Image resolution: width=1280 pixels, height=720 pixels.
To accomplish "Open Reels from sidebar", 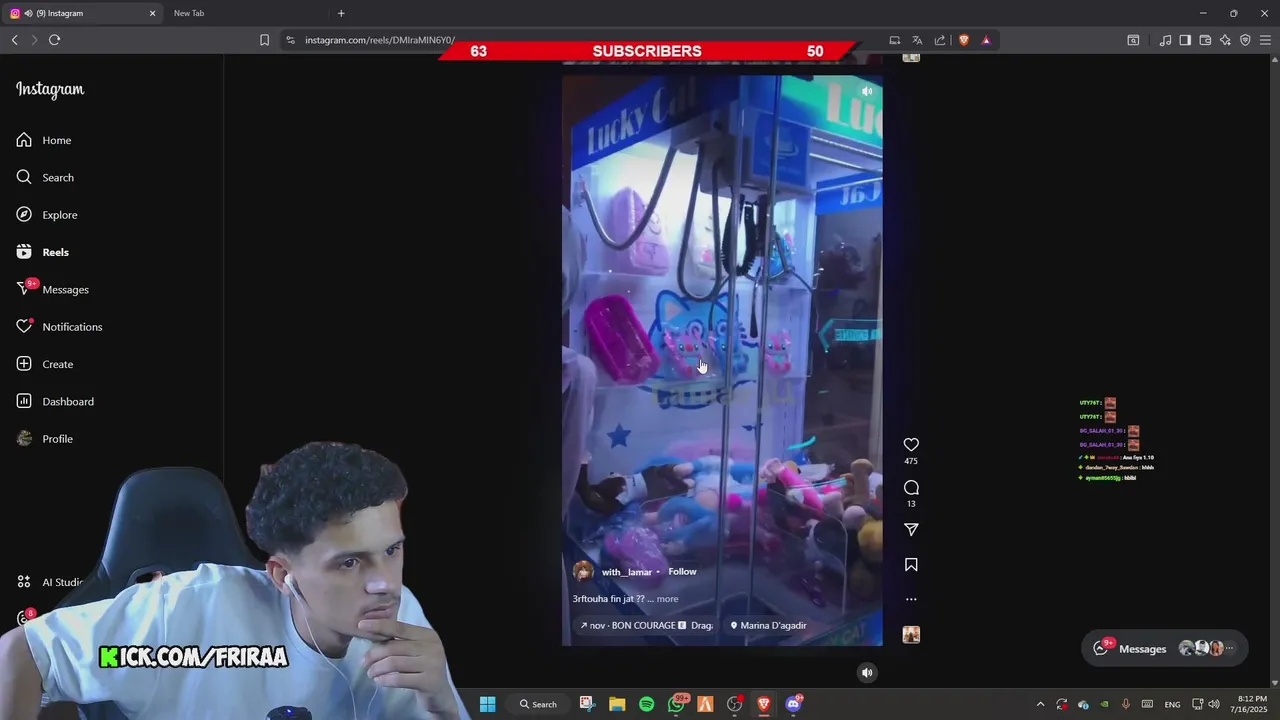I will point(43,252).
